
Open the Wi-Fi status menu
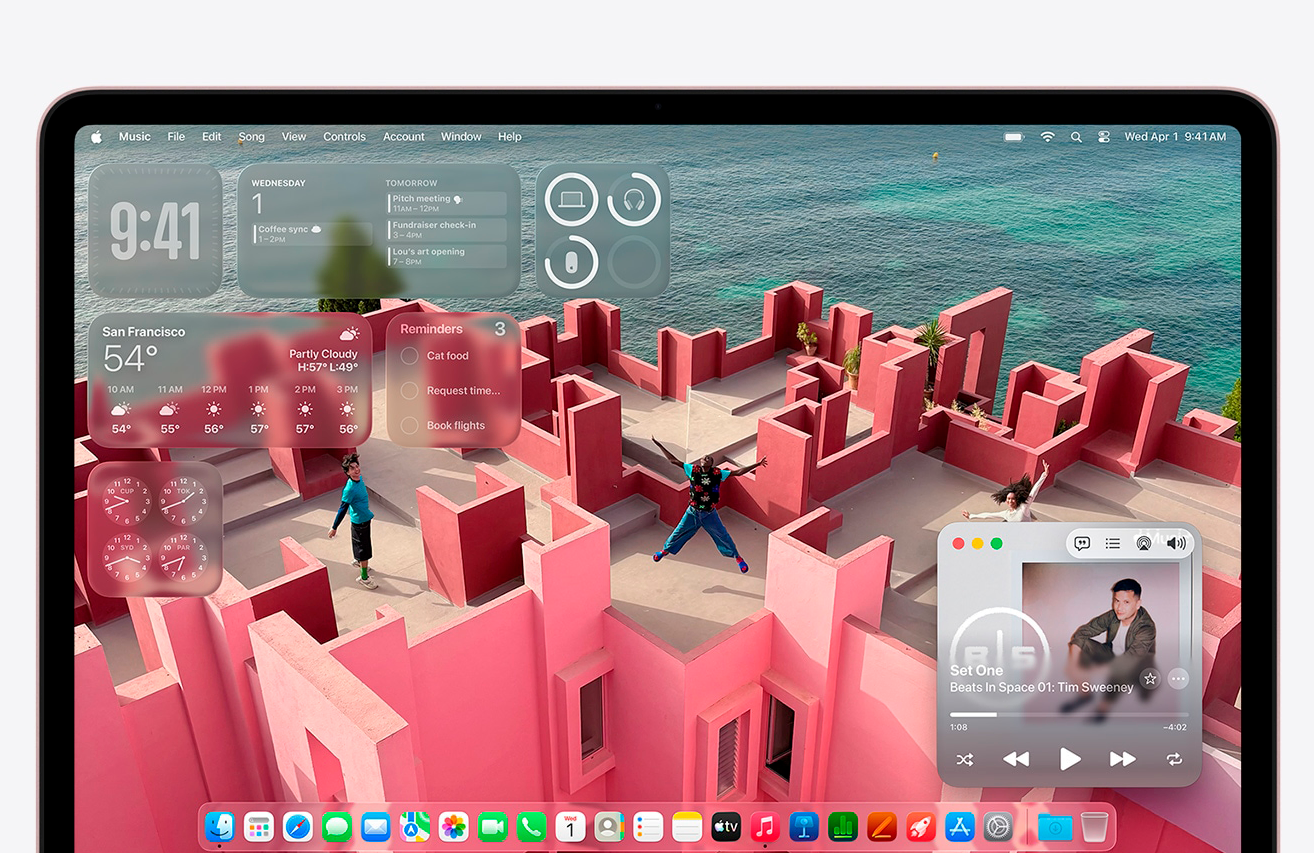1047,137
